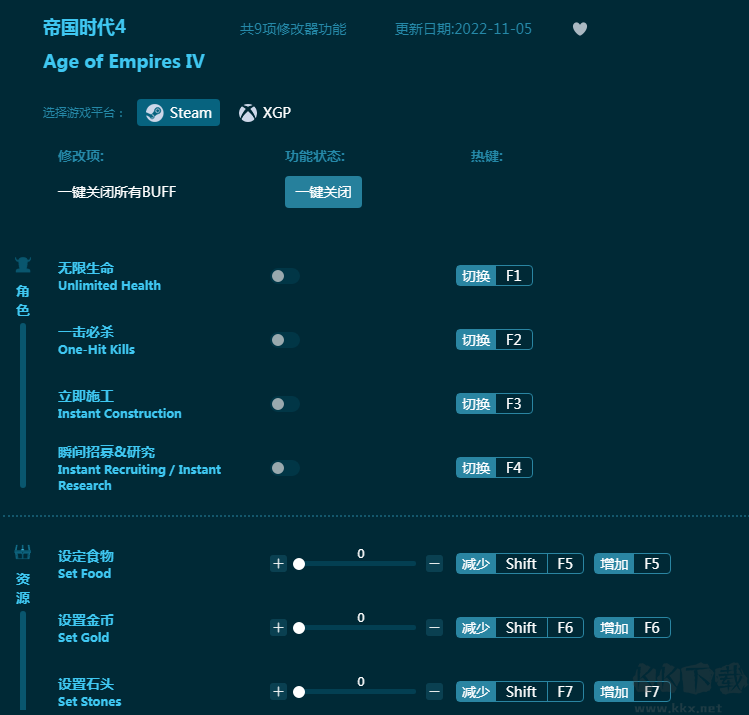Click the 一键关闭所有BUFF label

(x=117, y=192)
